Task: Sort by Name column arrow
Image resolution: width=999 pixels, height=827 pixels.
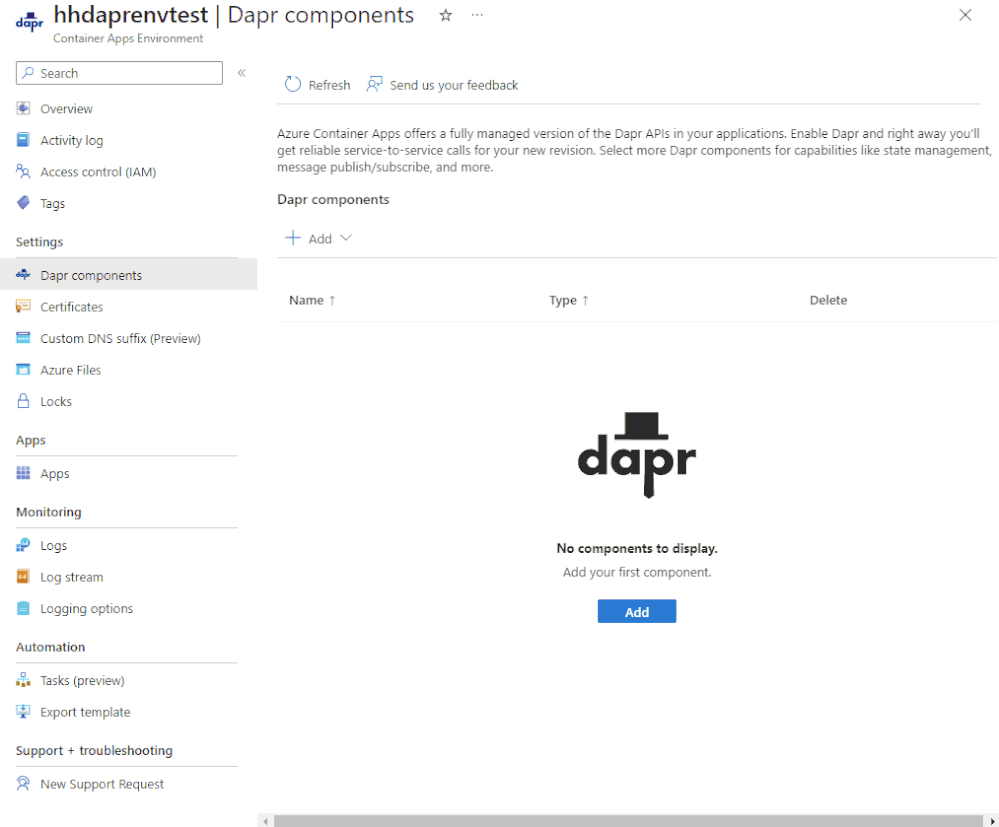Action: (332, 300)
